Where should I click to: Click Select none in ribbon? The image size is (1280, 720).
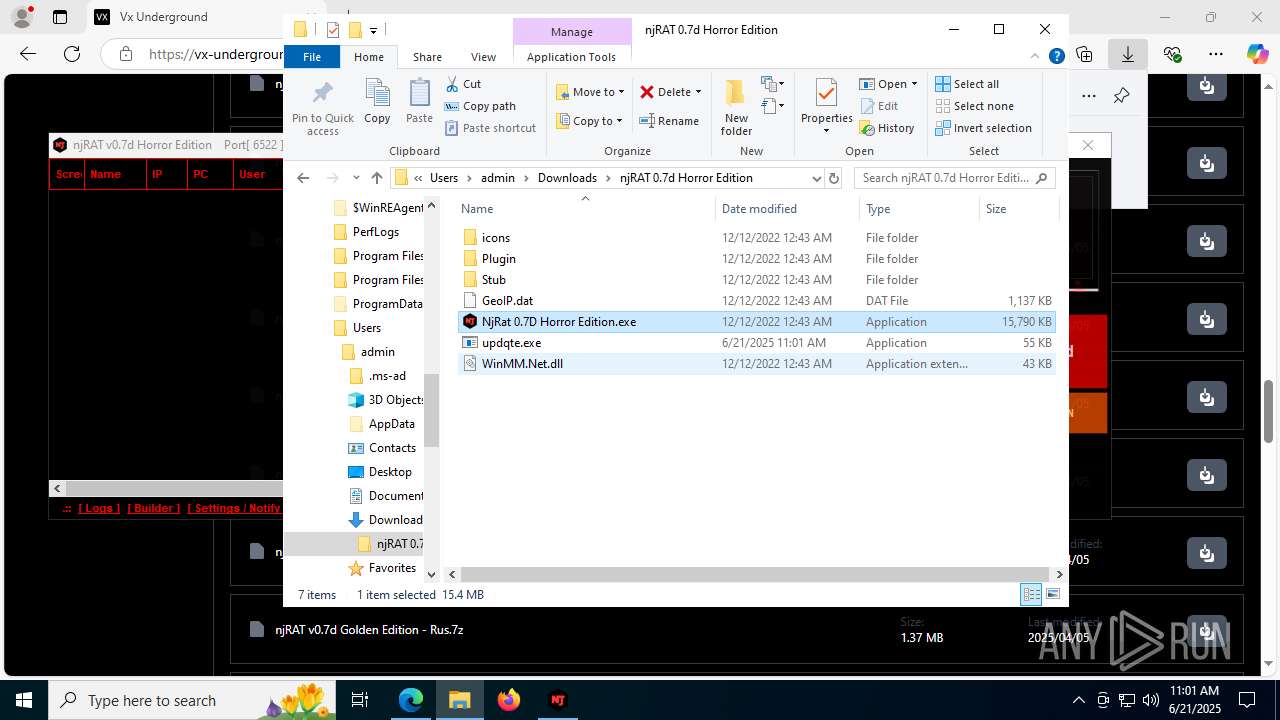[974, 106]
